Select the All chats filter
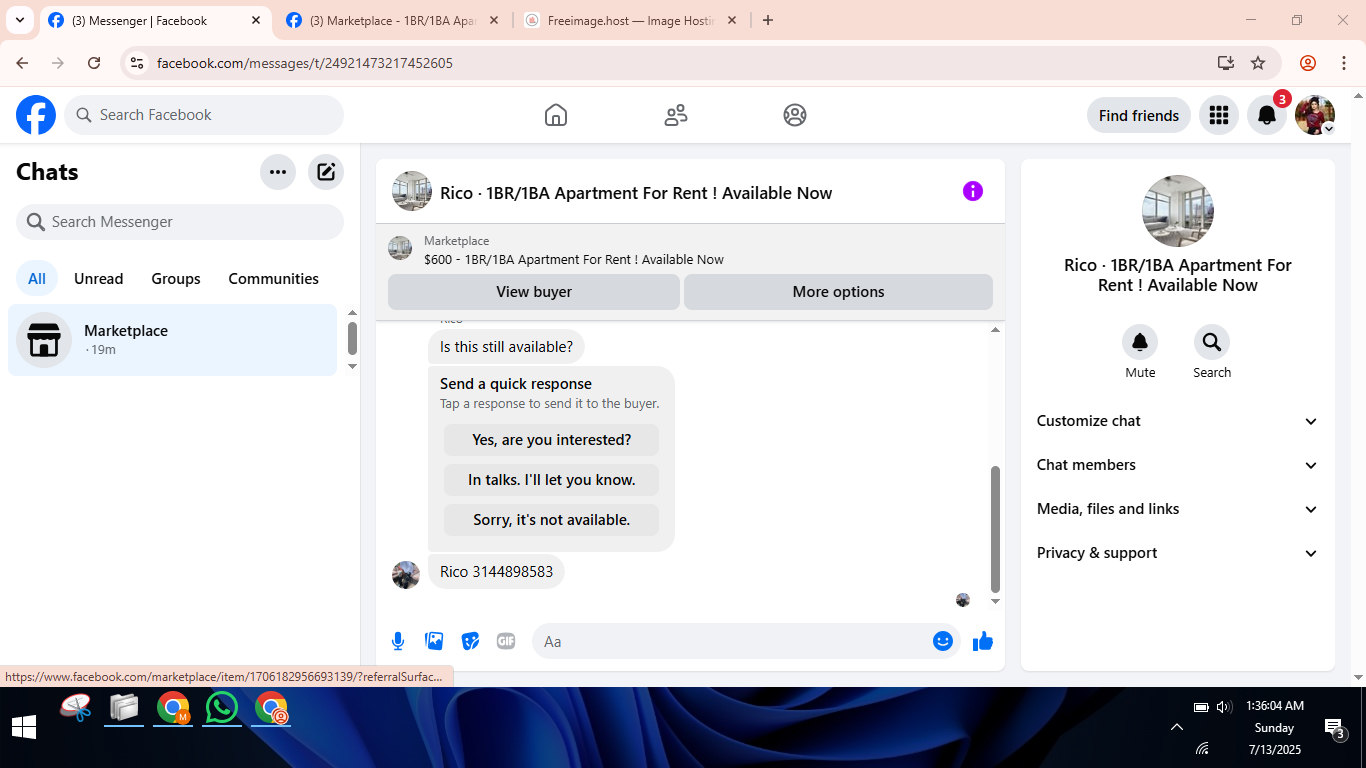This screenshot has height=768, width=1366. click(37, 279)
